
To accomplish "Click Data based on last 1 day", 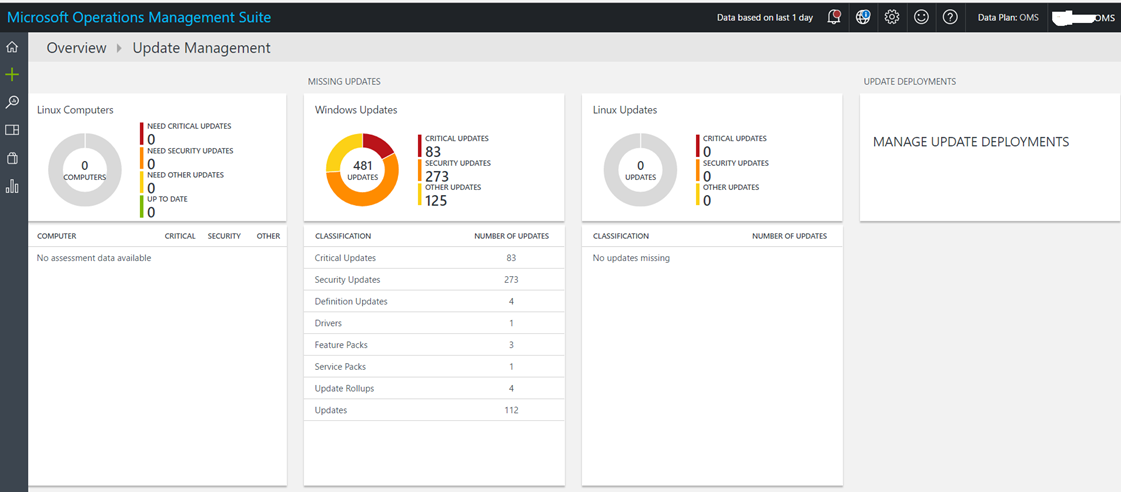I will [765, 18].
